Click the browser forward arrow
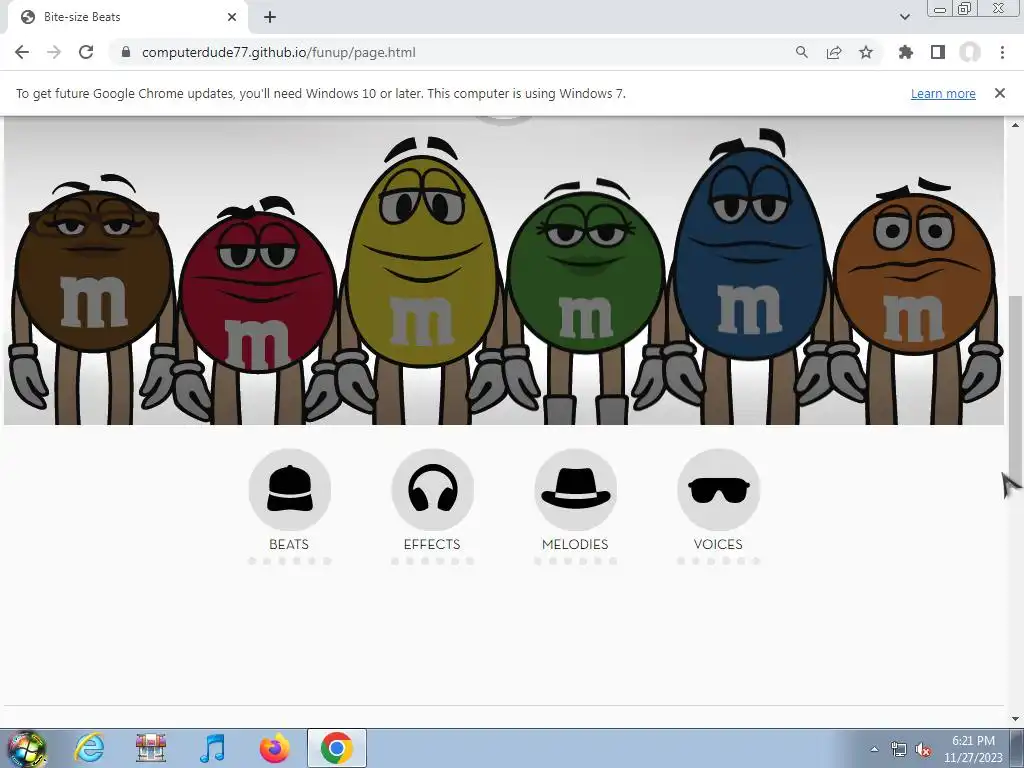The image size is (1024, 768). (x=54, y=52)
